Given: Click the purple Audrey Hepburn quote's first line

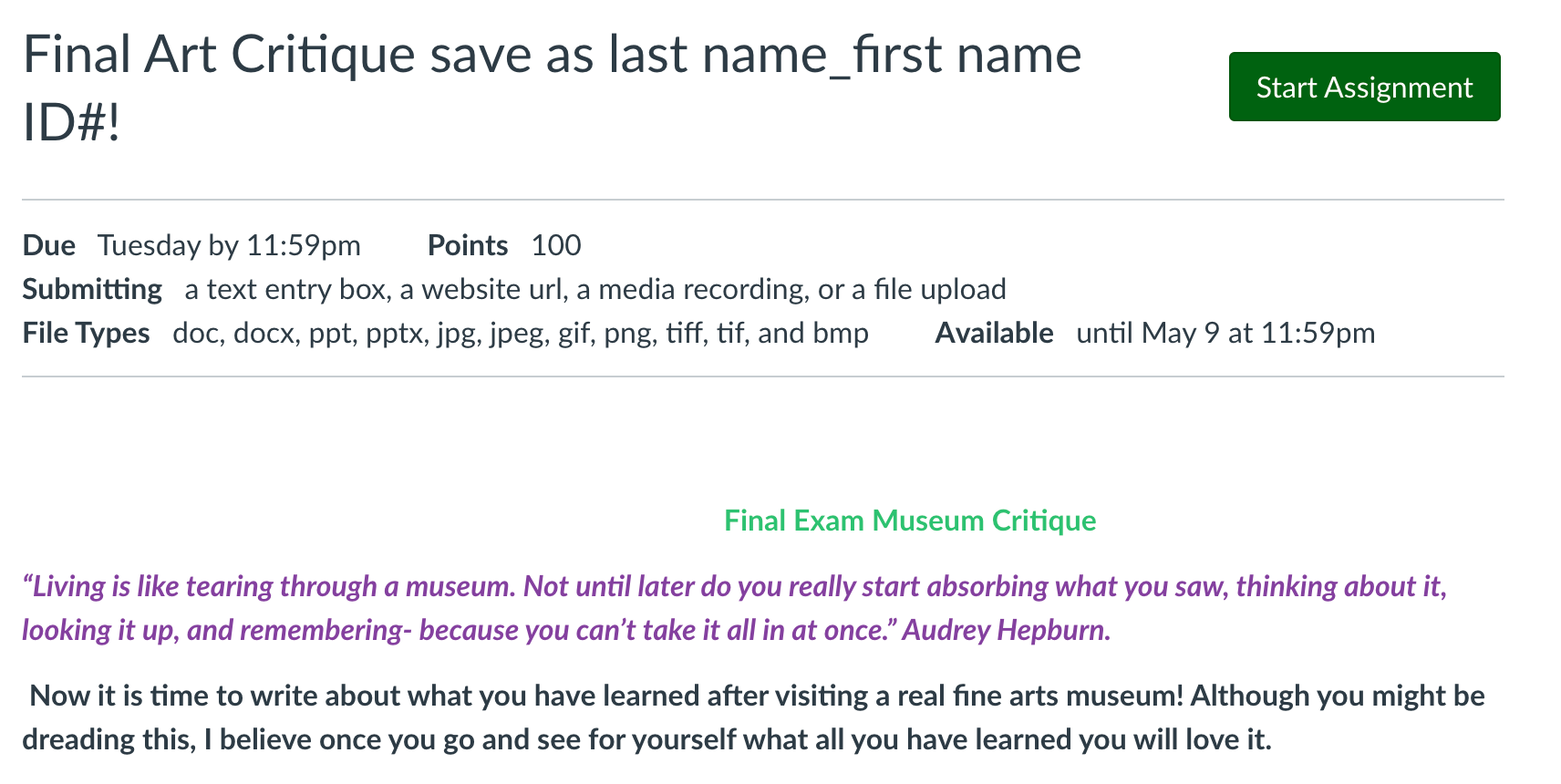Looking at the screenshot, I should coord(735,586).
